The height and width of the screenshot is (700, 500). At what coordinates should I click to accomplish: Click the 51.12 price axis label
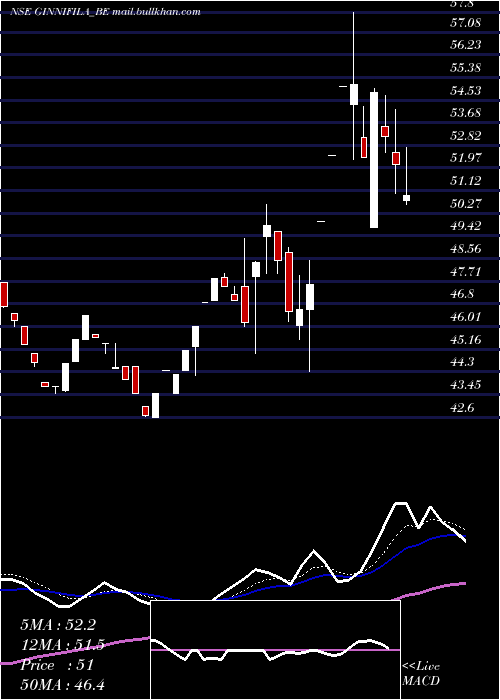pyautogui.click(x=466, y=181)
